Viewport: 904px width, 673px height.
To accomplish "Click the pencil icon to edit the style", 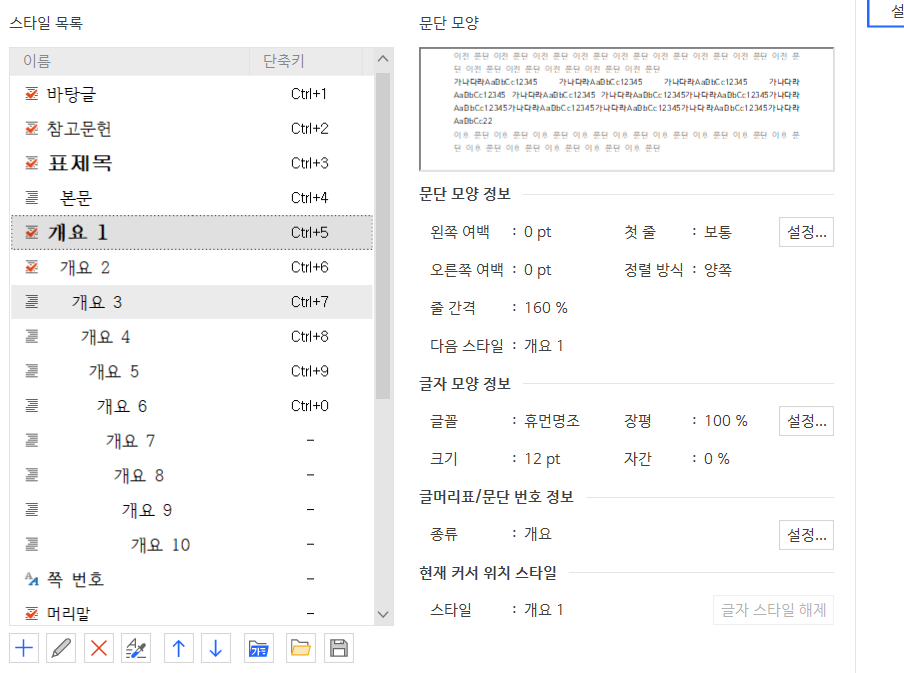I will (x=61, y=648).
